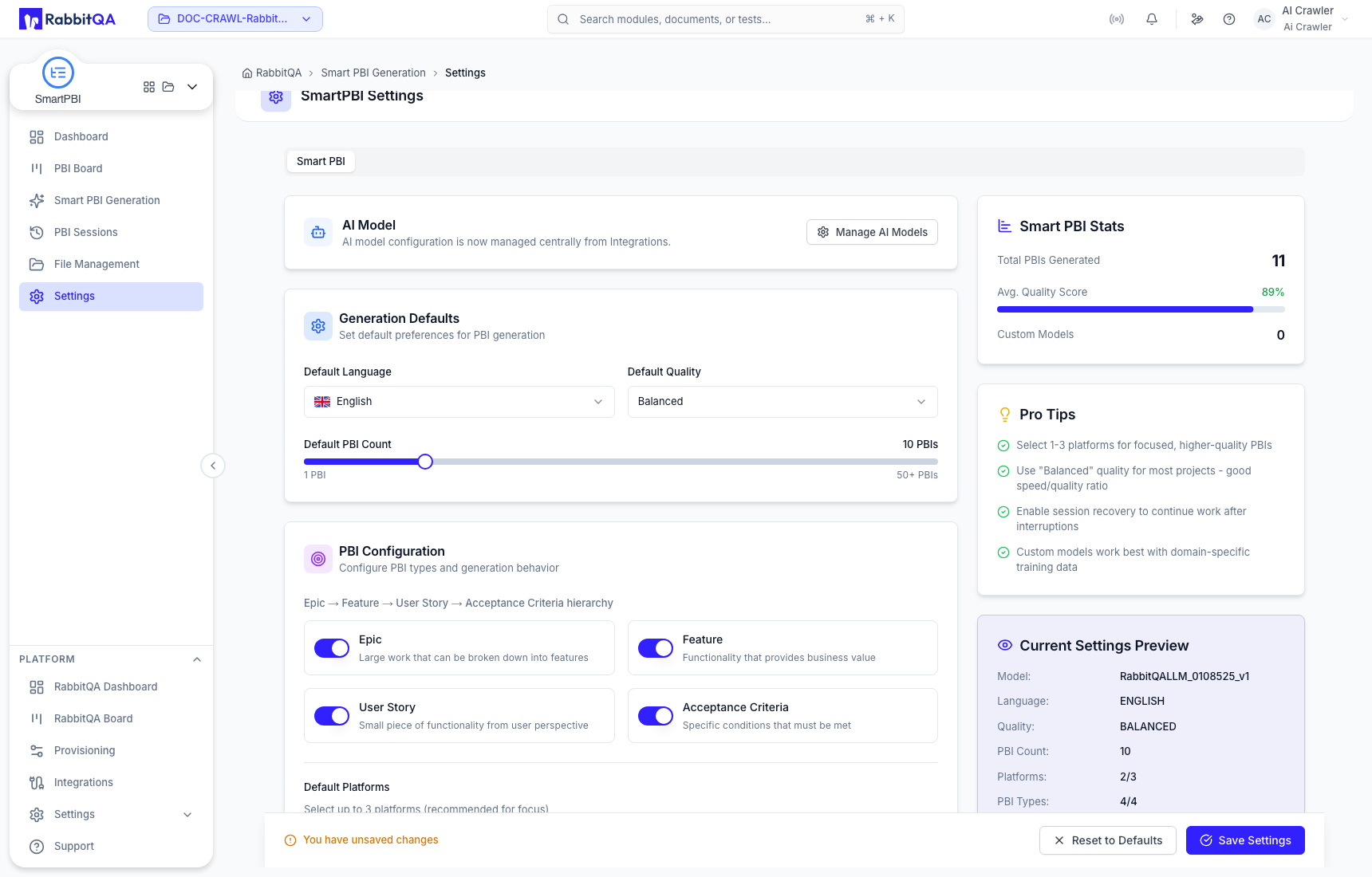Open Smart PBI Generation page
The height and width of the screenshot is (877, 1372).
(111, 201)
